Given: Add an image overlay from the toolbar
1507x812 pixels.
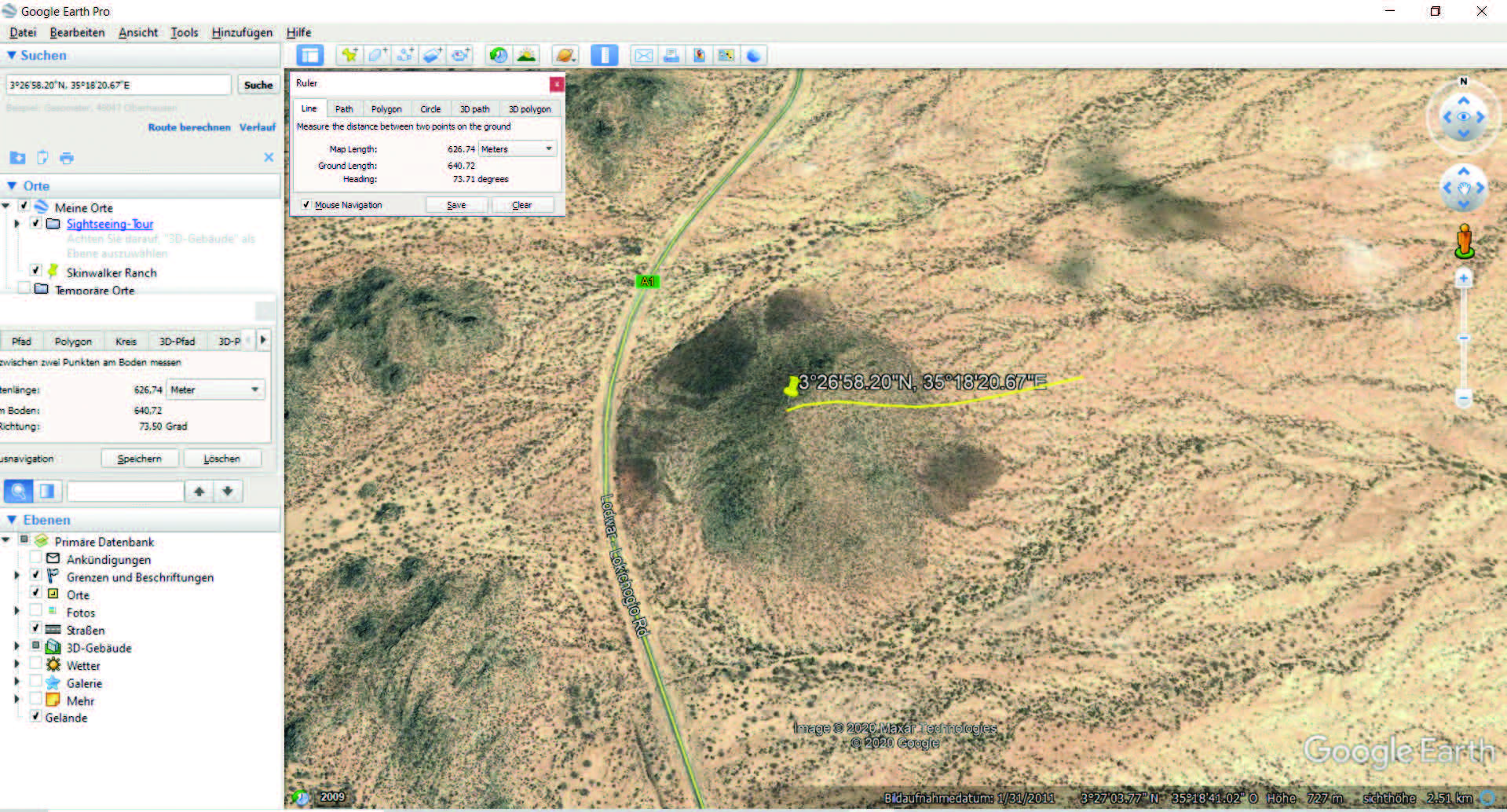Looking at the screenshot, I should click(432, 55).
